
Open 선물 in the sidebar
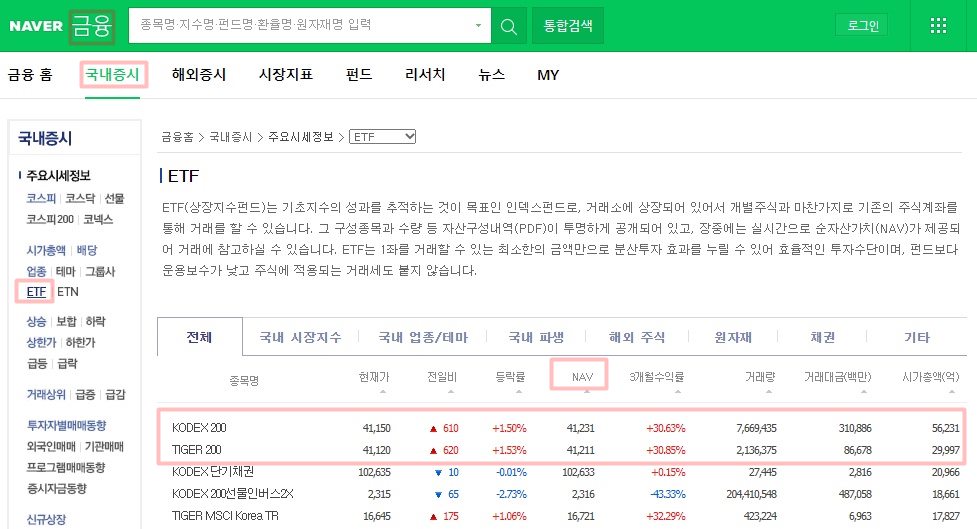pyautogui.click(x=114, y=198)
